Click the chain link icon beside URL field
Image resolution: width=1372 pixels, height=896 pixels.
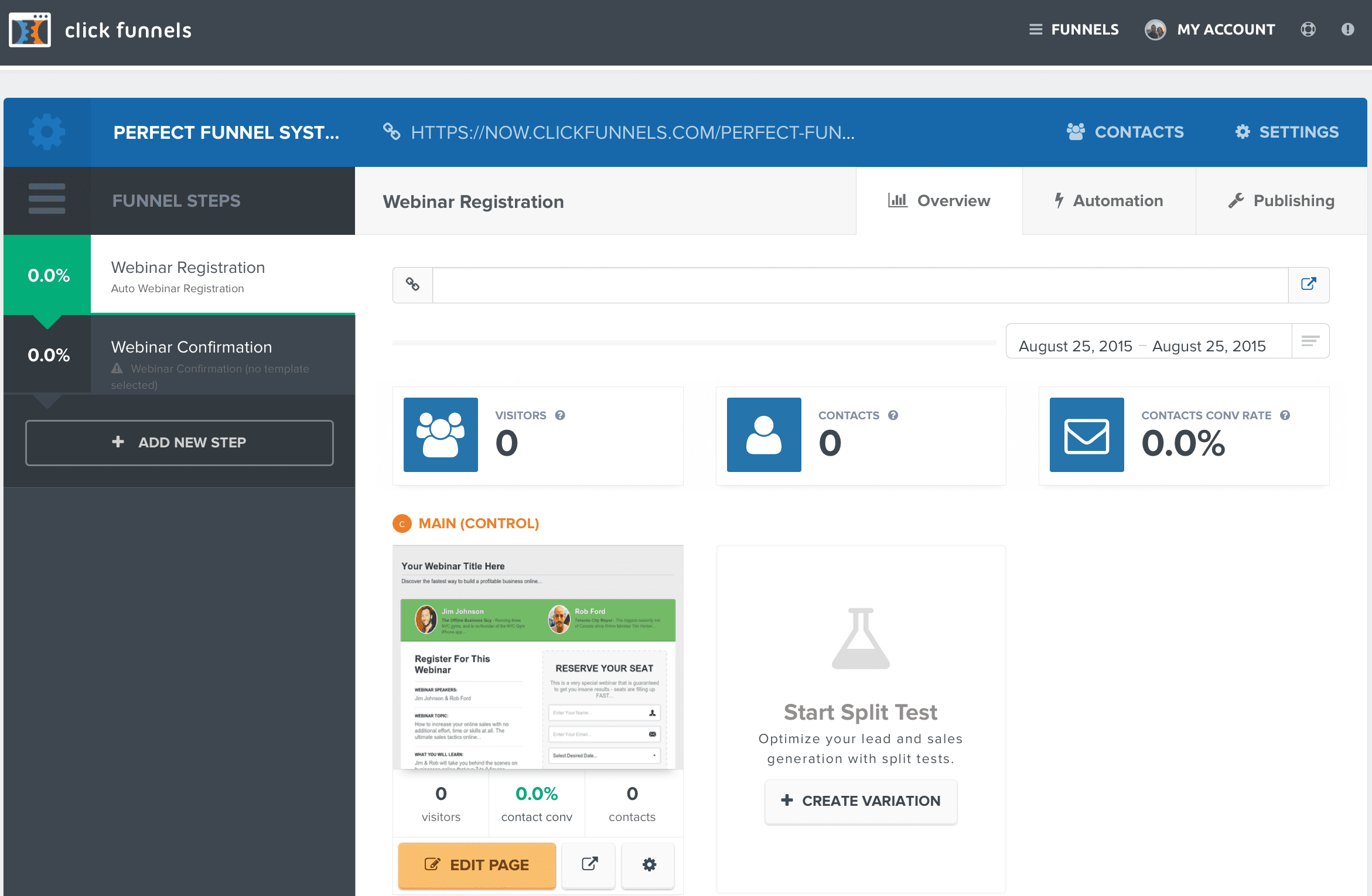coord(413,285)
